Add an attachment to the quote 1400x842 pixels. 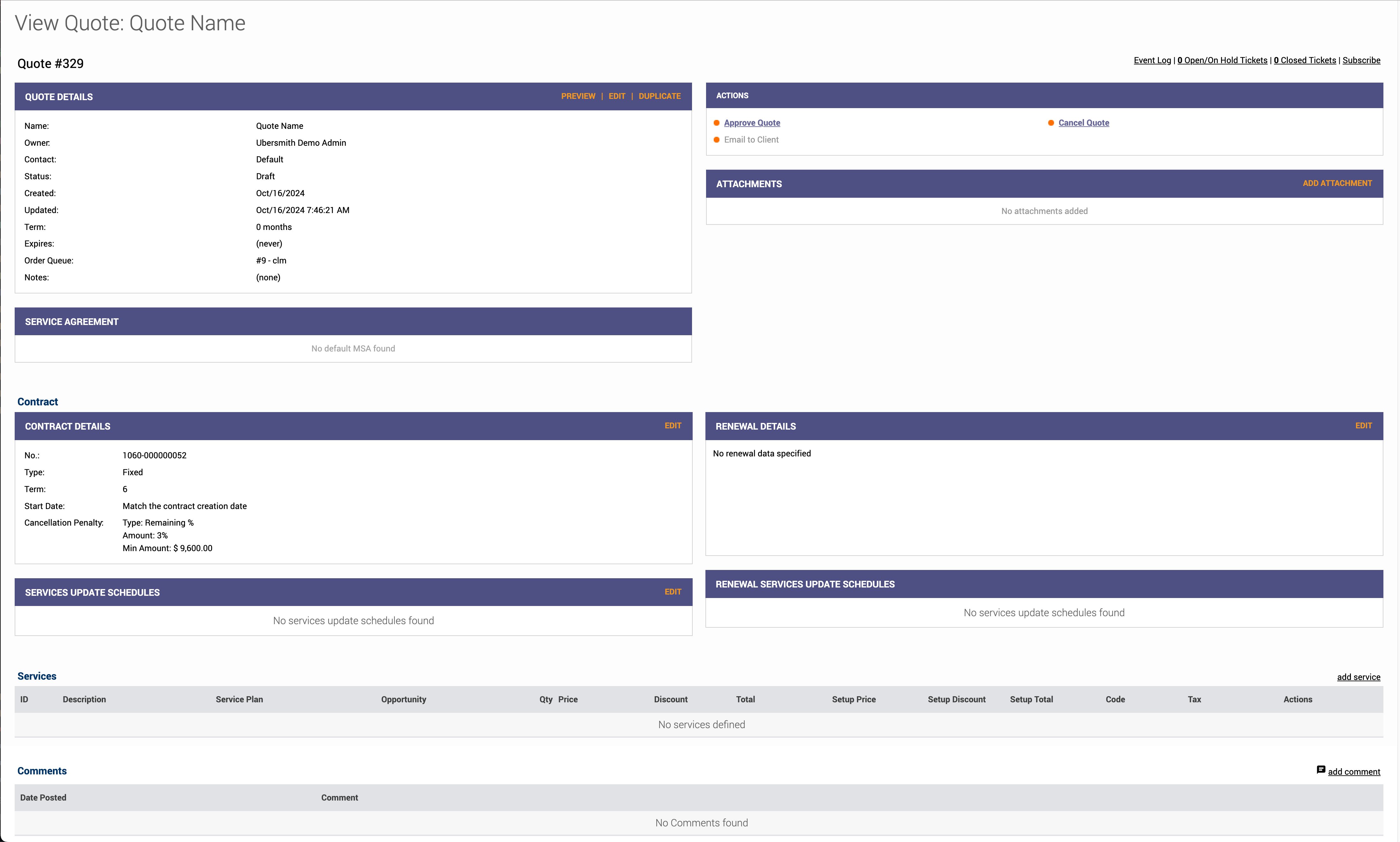coord(1337,183)
